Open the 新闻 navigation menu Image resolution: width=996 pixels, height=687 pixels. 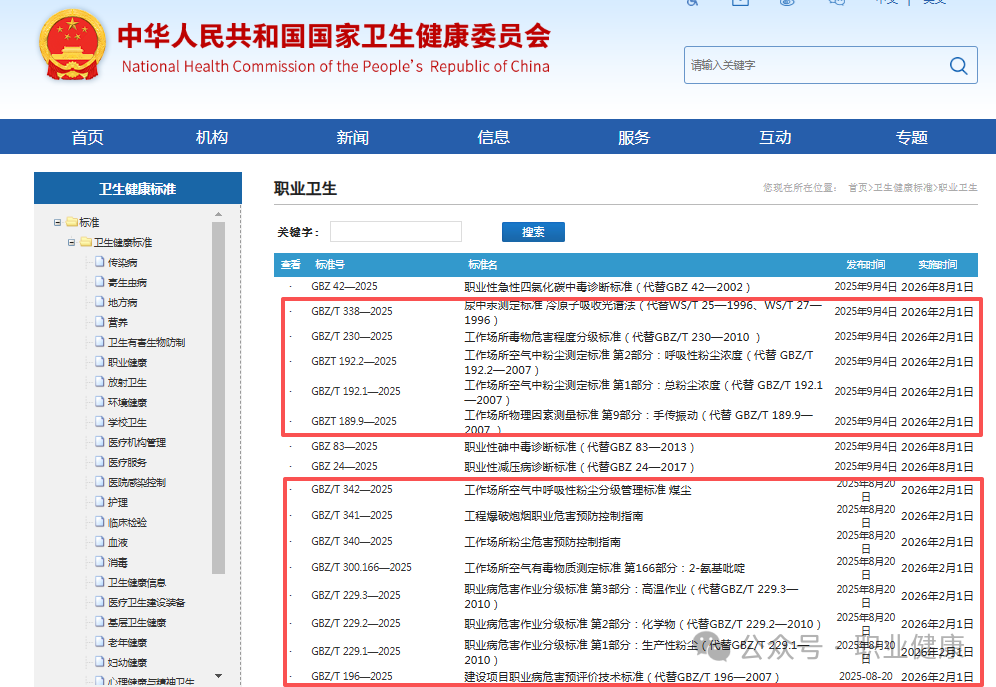point(352,138)
